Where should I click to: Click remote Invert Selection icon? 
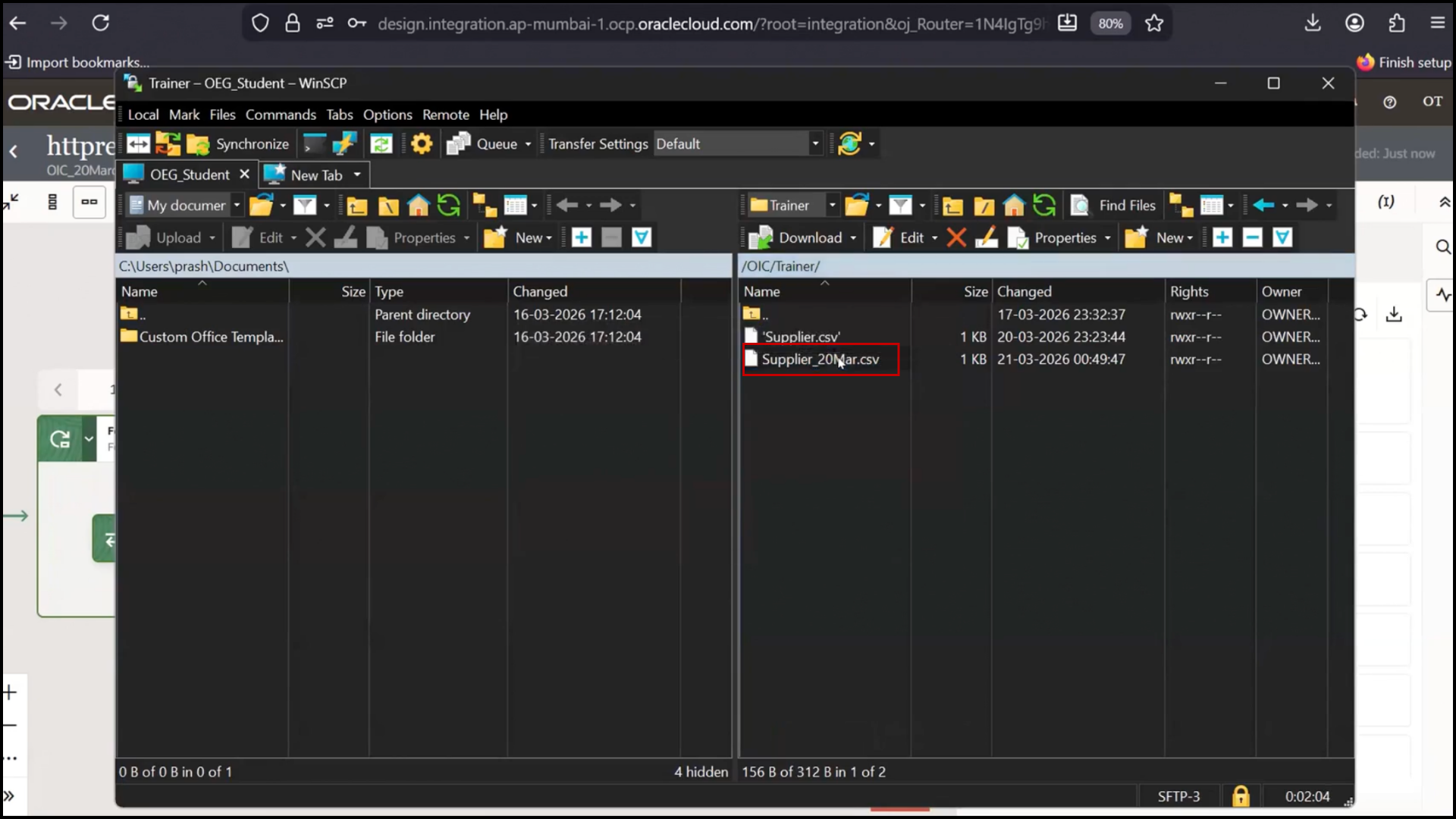pyautogui.click(x=1283, y=238)
